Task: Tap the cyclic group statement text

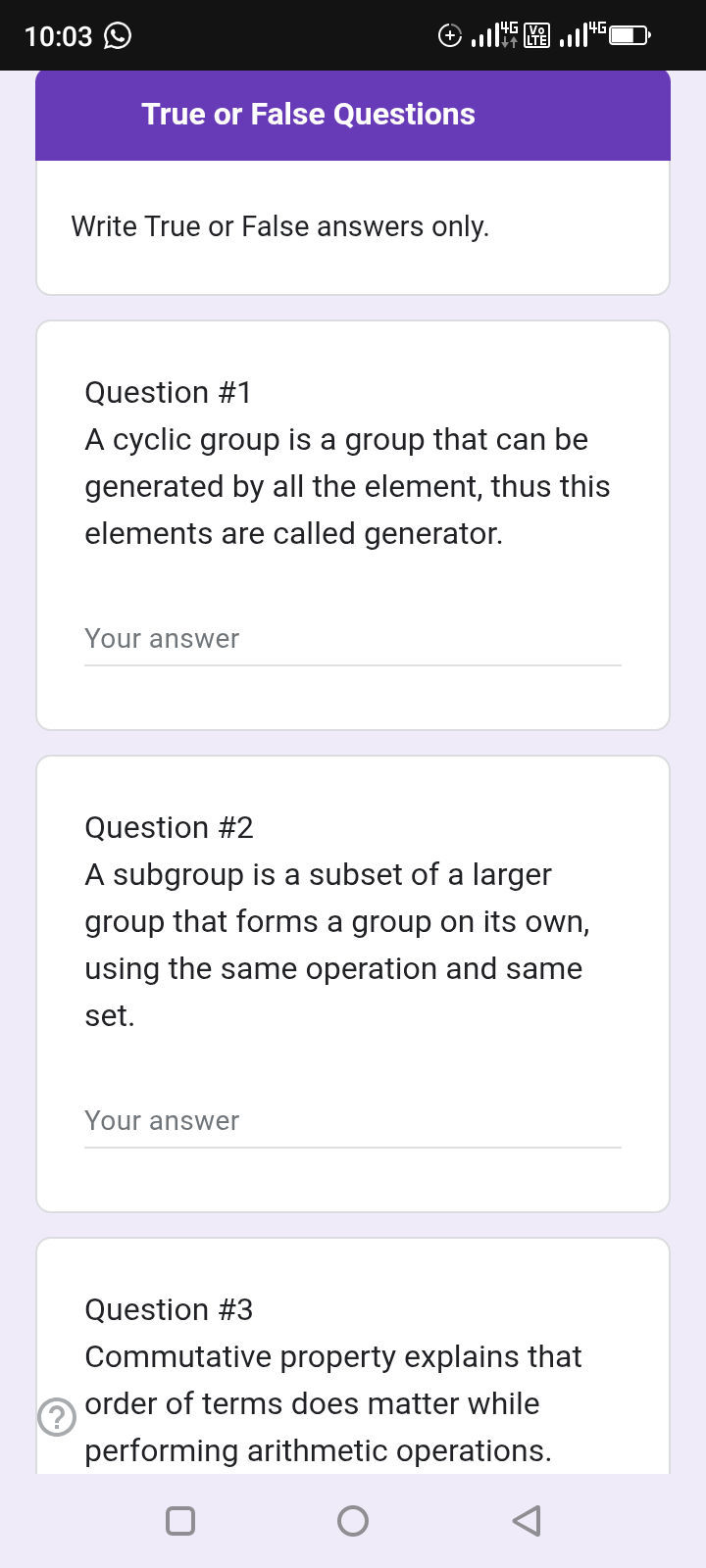Action: tap(347, 486)
